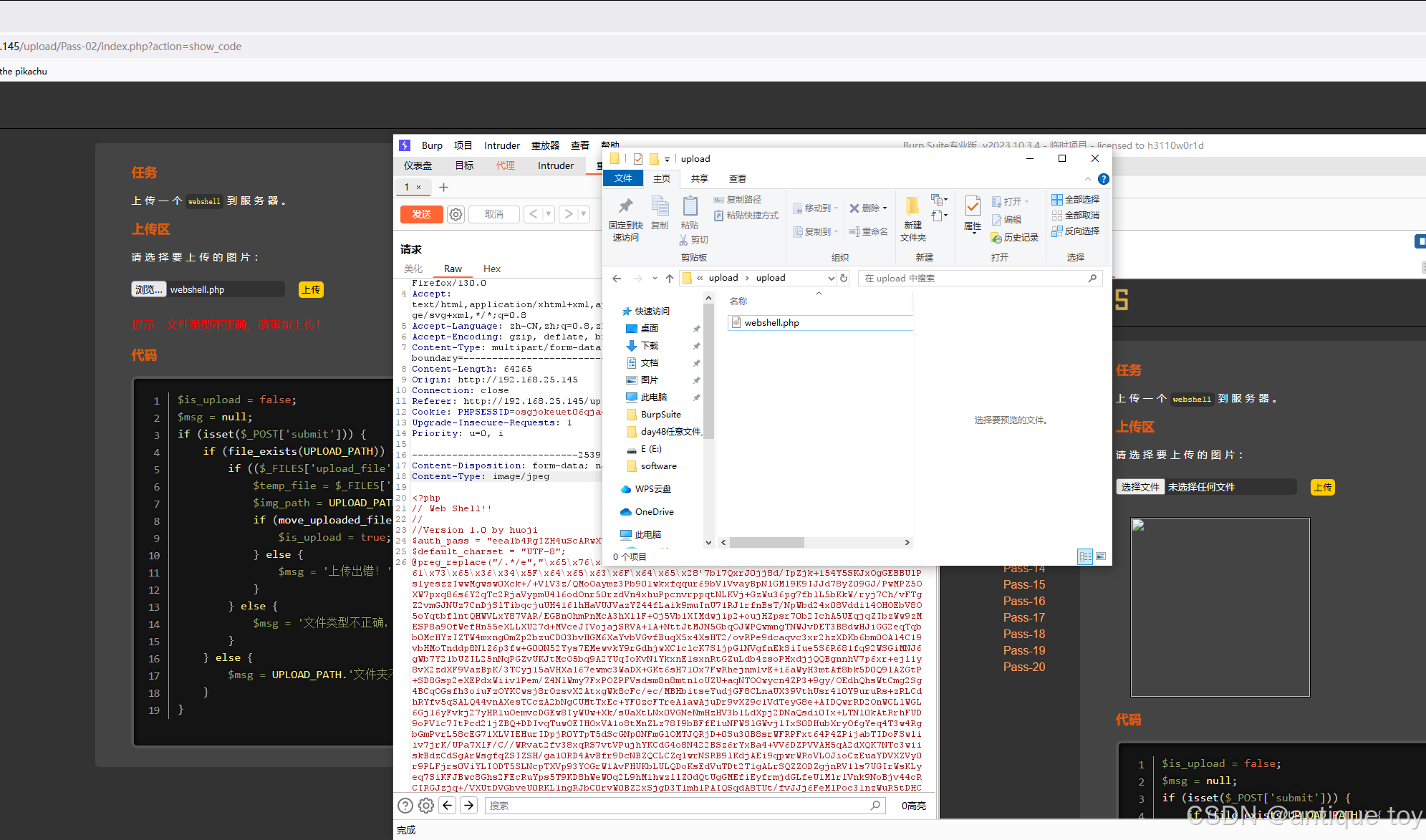Image resolution: width=1426 pixels, height=840 pixels.
Task: Click New Folder icon in ribbon
Action: click(x=912, y=208)
